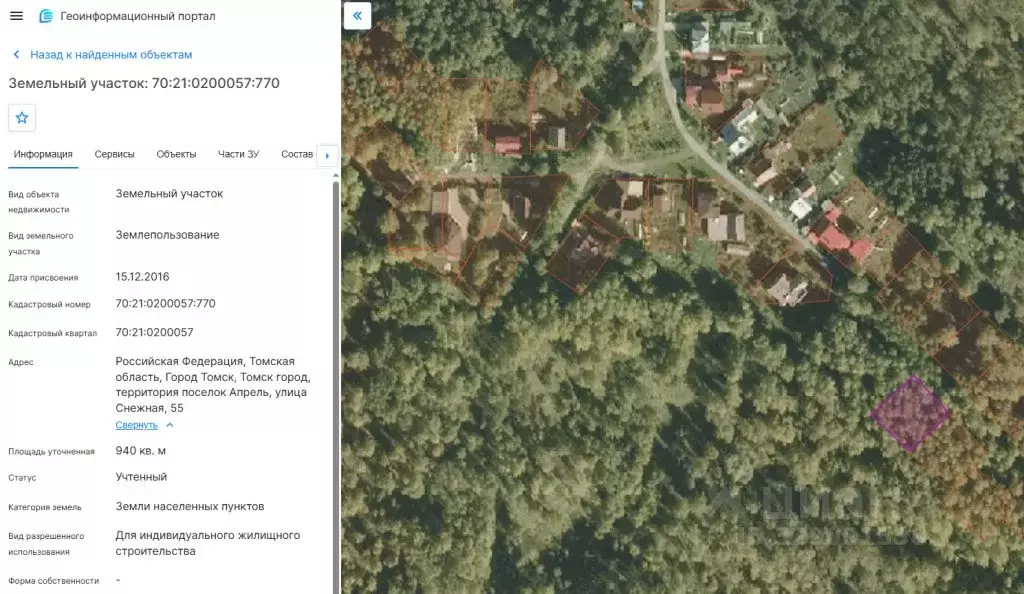Add parcel to favorites with star icon
The width and height of the screenshot is (1024, 594).
(22, 117)
